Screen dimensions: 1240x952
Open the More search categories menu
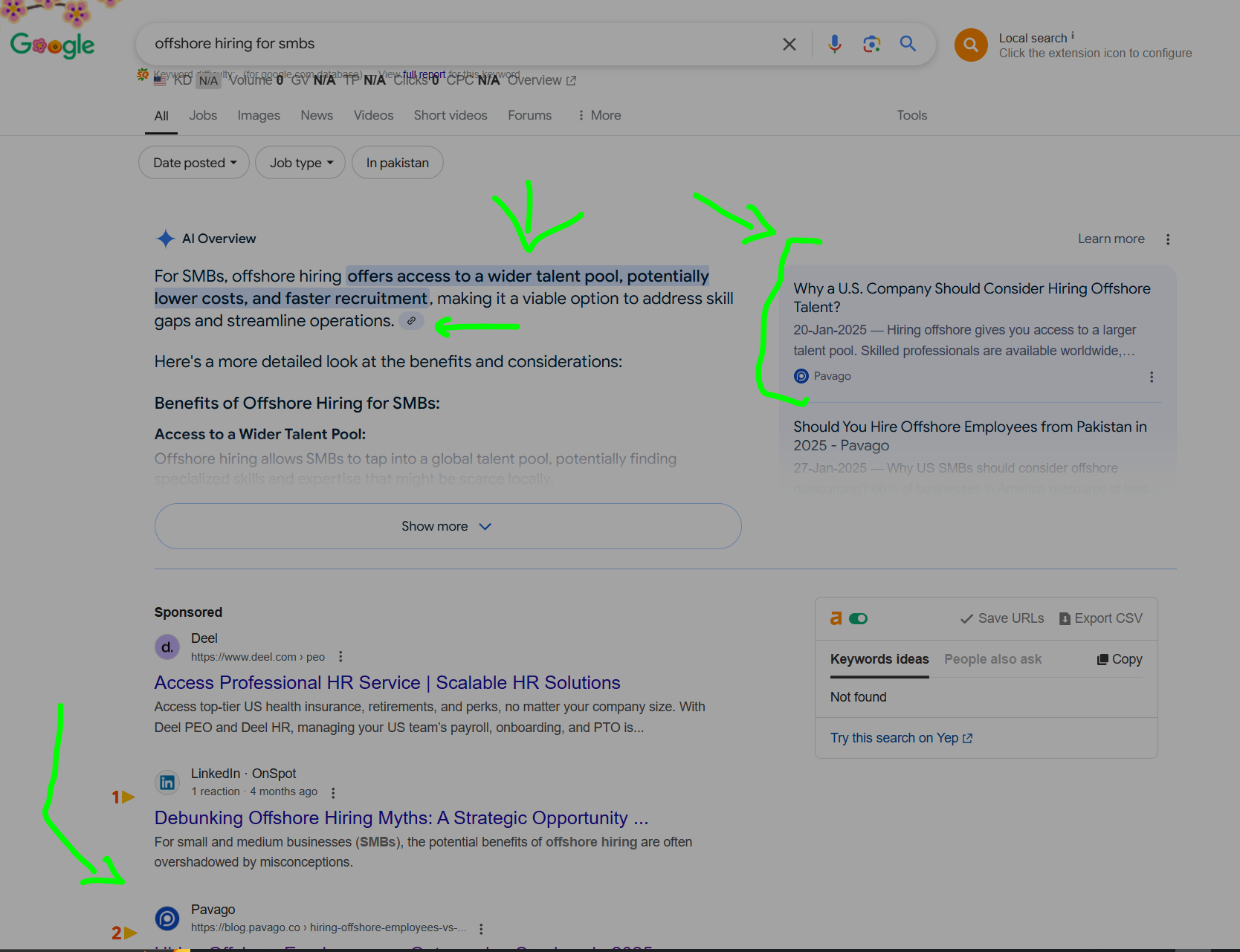point(599,116)
